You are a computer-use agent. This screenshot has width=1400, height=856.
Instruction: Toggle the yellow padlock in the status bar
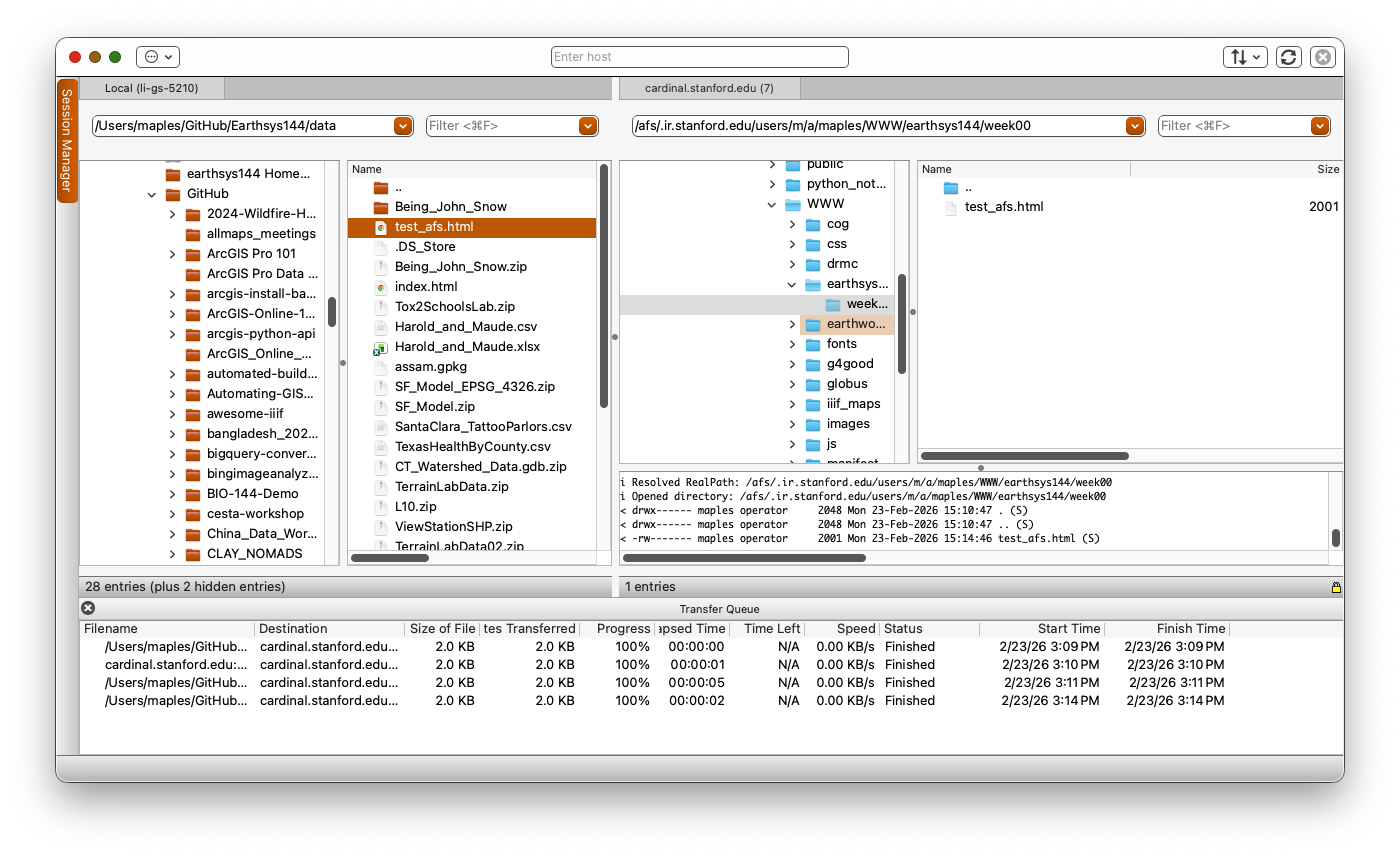pos(1336,587)
